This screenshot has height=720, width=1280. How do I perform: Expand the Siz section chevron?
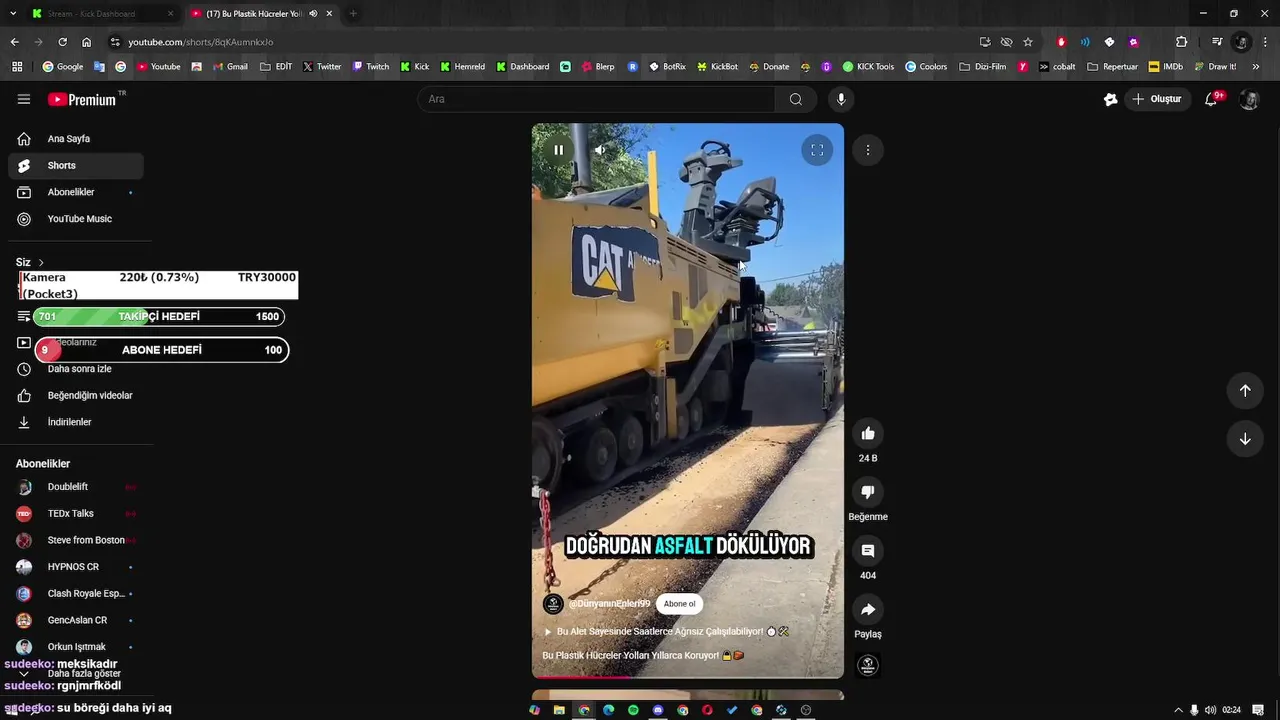(41, 263)
